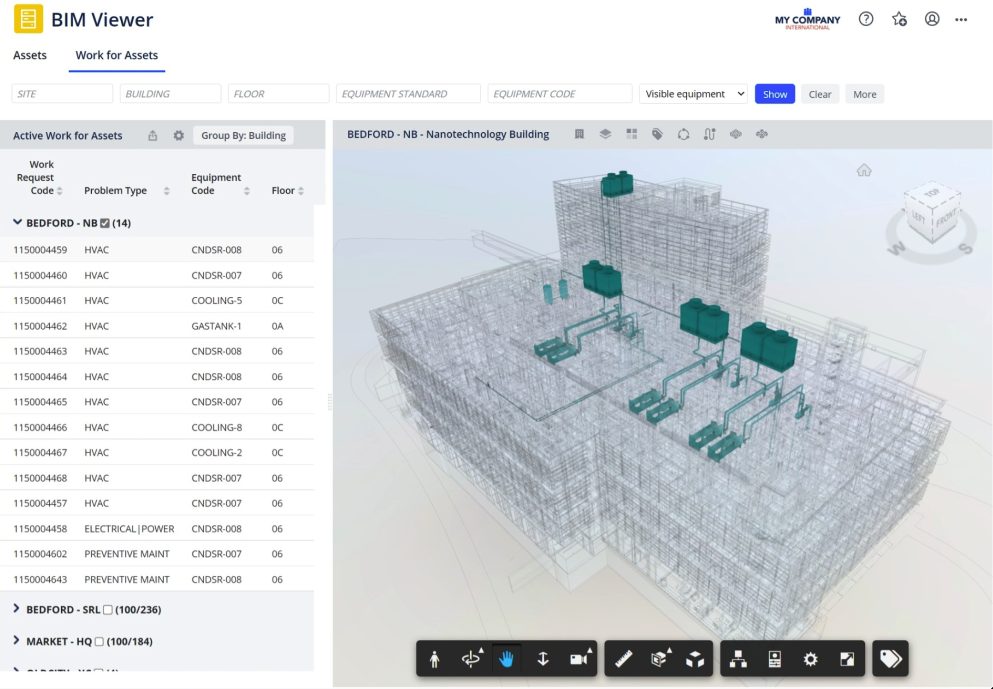Click the My Company International logo

click(807, 19)
